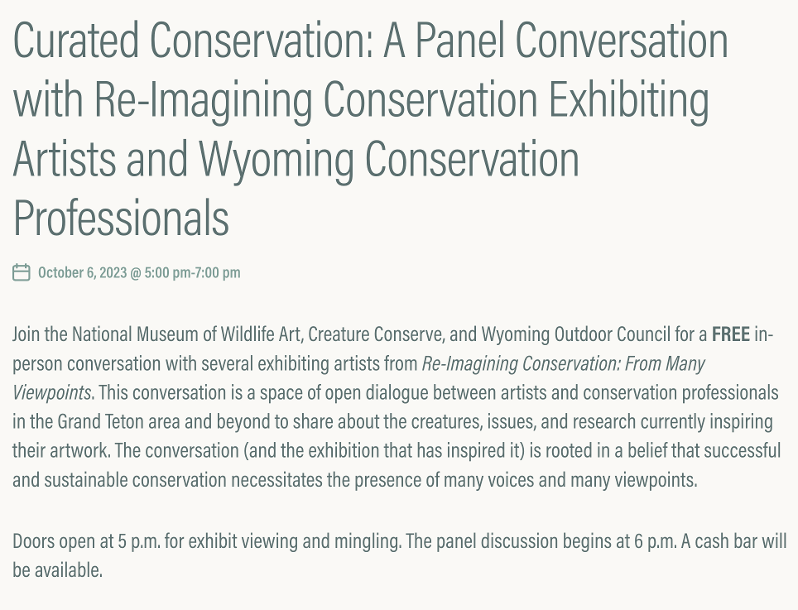The image size is (798, 610).
Task: Click 'A cash bar will' text
Action: pyautogui.click(x=733, y=541)
